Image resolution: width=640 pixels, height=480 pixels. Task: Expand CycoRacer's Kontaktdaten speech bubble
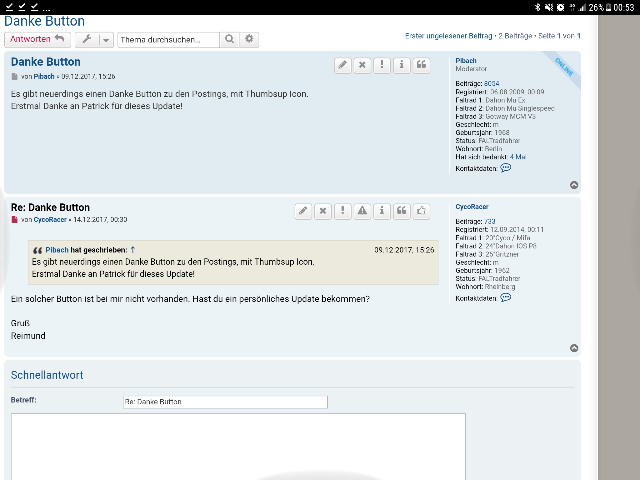(505, 298)
